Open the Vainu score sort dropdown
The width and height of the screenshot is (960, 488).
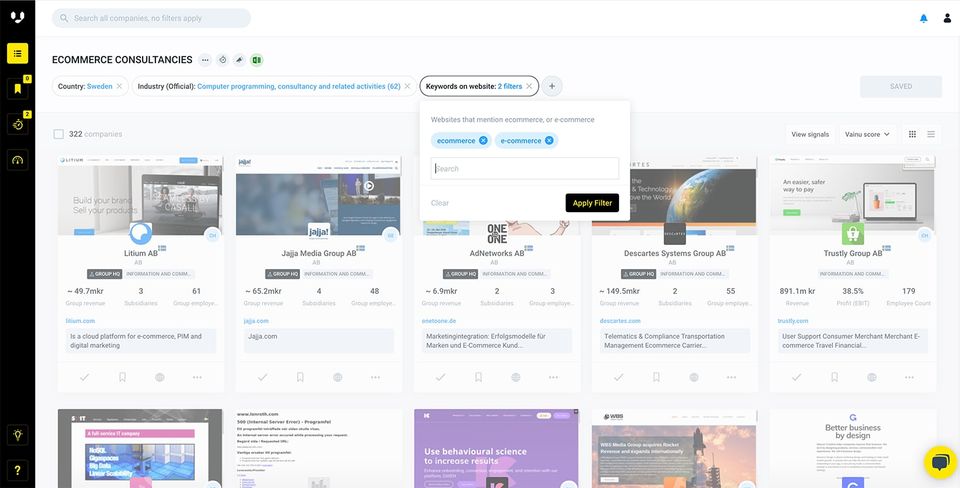pos(867,134)
